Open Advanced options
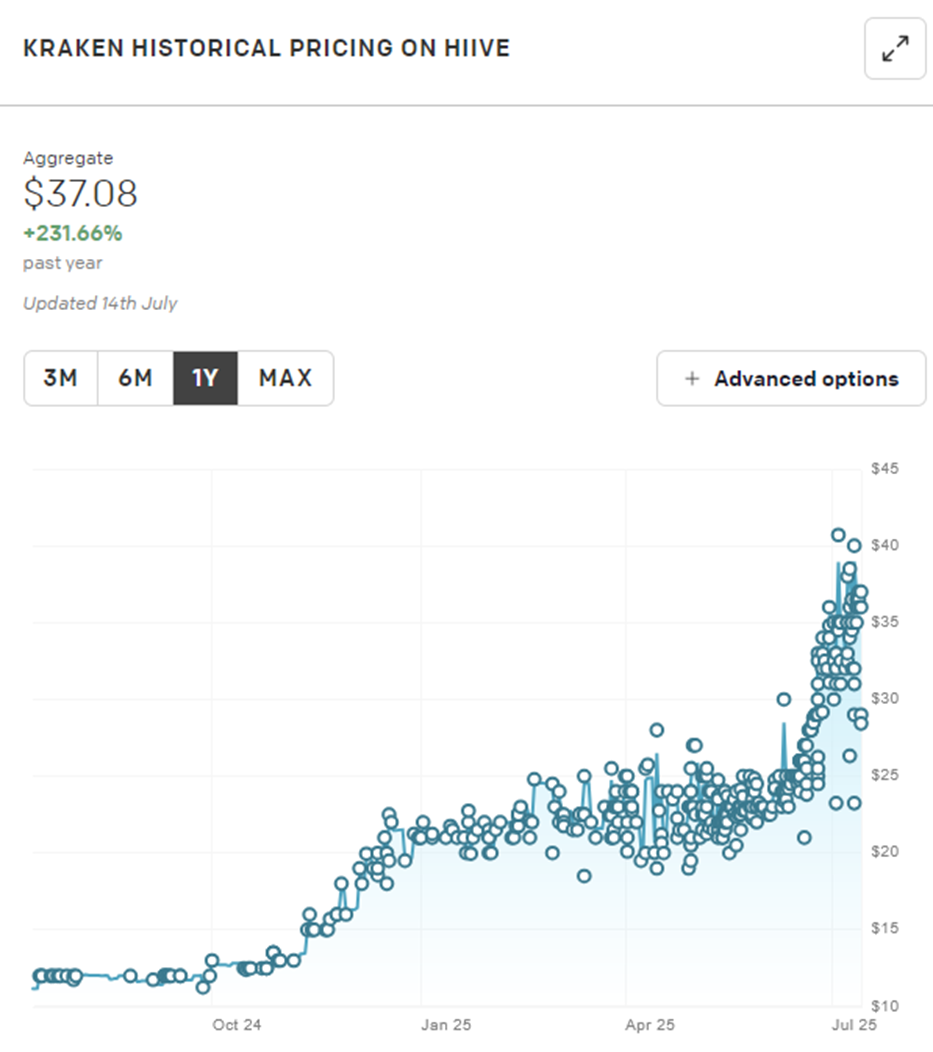Screen dimensions: 933x1052 tap(791, 378)
